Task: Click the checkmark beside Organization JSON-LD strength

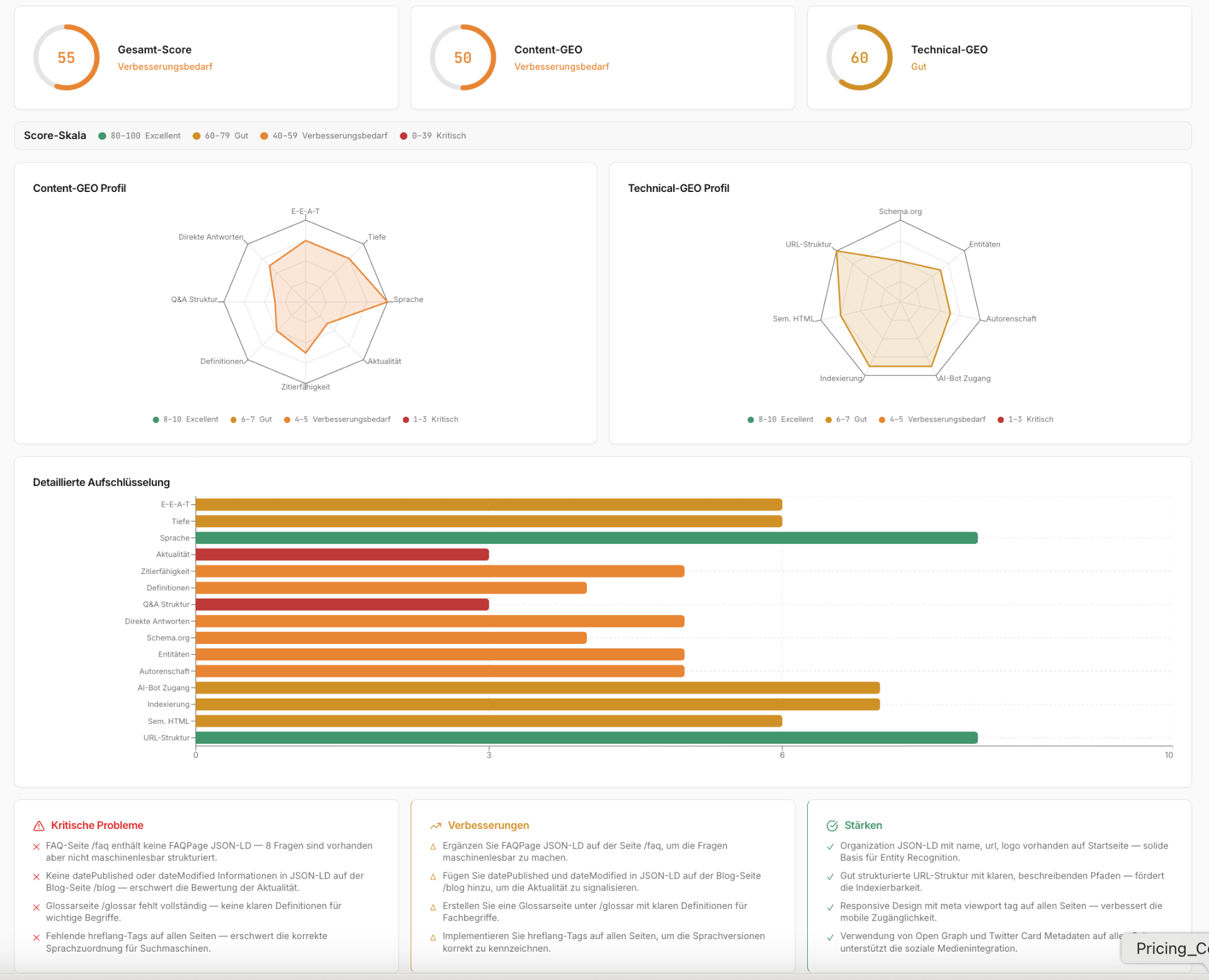Action: coord(831,847)
